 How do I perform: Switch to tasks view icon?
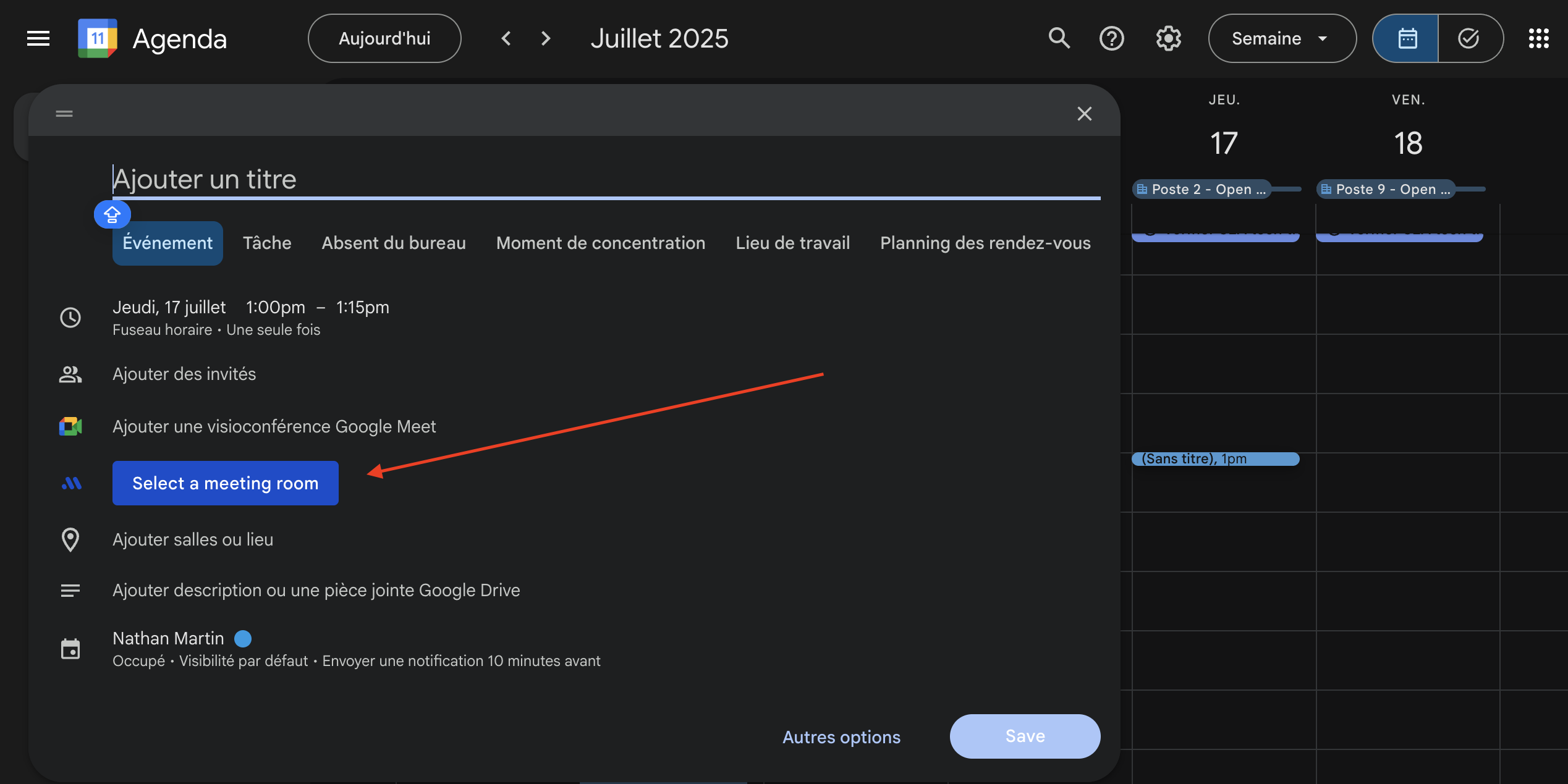pos(1469,38)
